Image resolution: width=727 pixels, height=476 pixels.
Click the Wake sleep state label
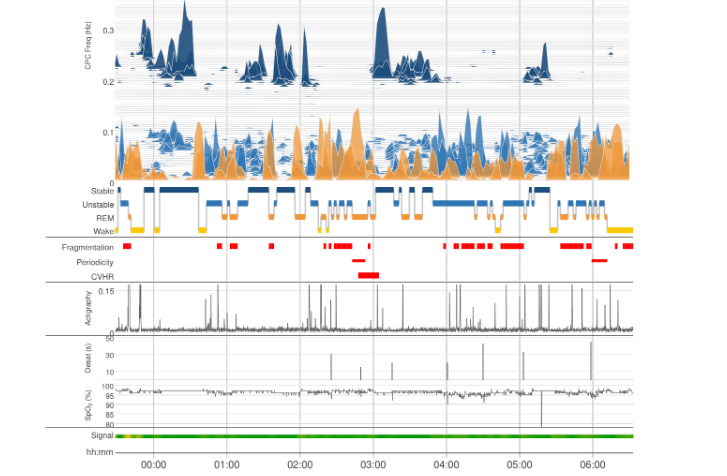point(103,231)
